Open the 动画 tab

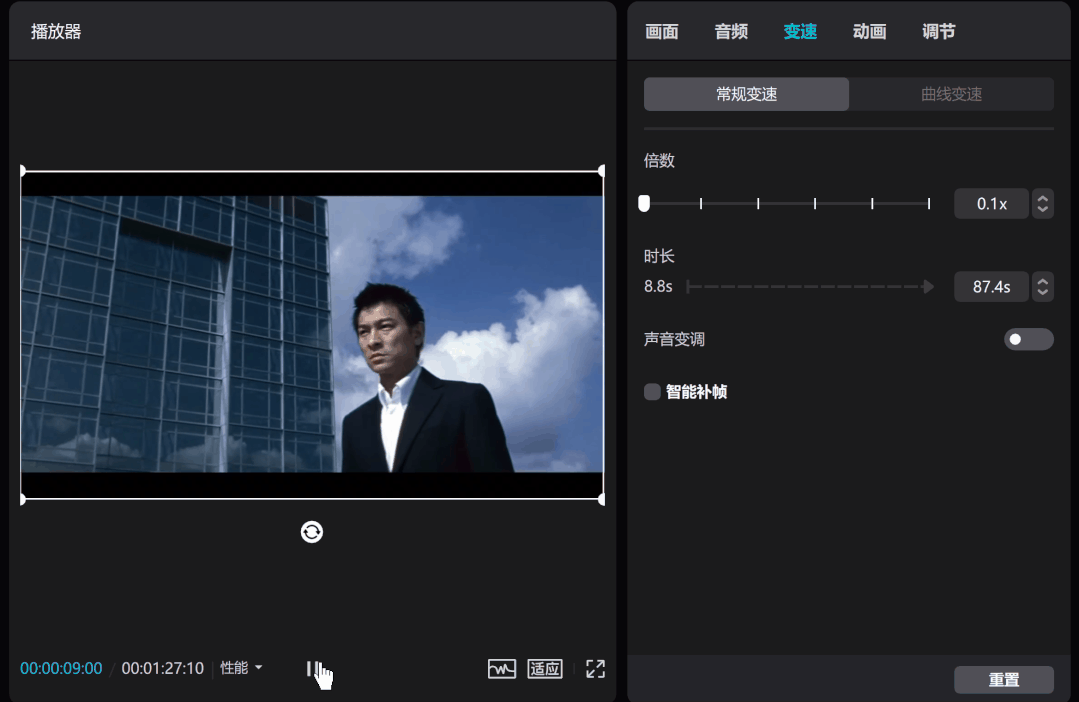869,32
